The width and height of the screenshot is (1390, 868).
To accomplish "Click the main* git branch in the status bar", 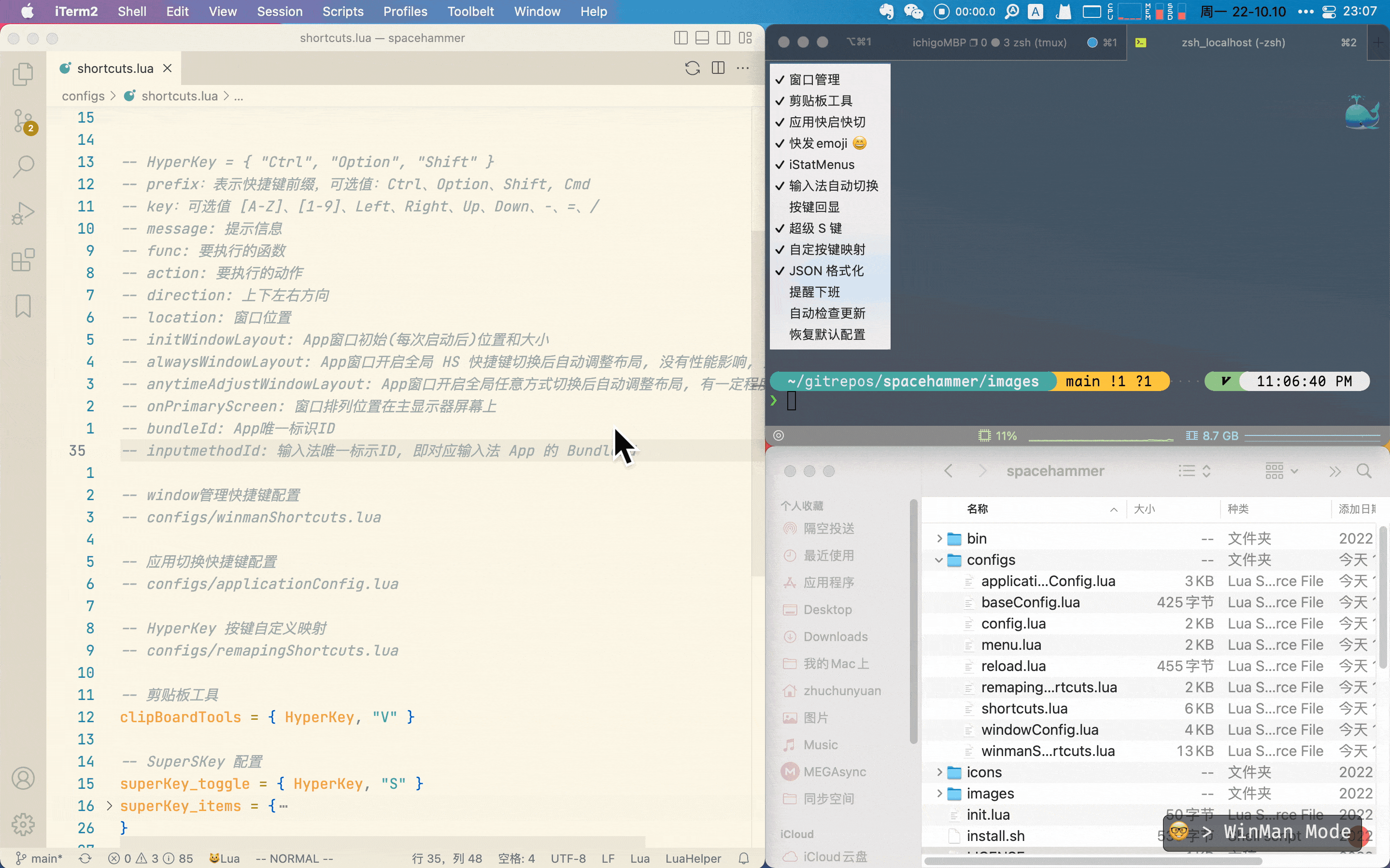I will coord(39,858).
